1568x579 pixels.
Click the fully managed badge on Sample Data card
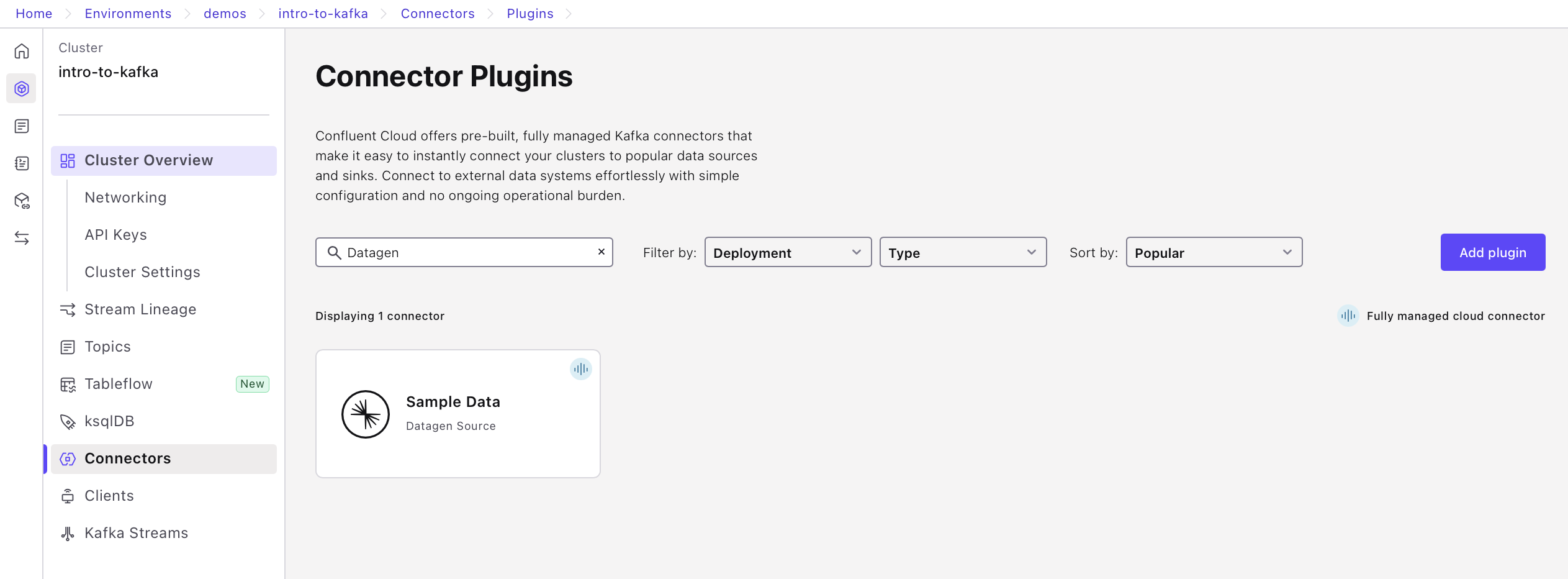[x=581, y=369]
